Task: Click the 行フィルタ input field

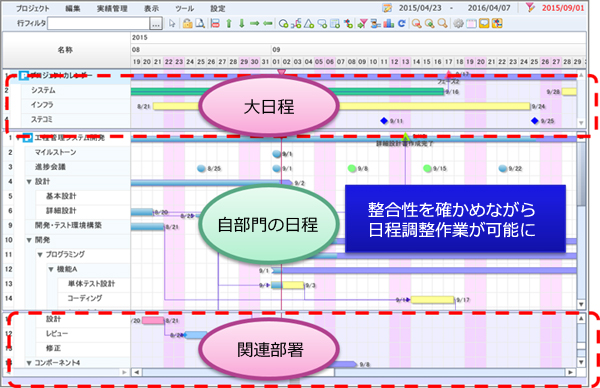Action: tap(98, 24)
